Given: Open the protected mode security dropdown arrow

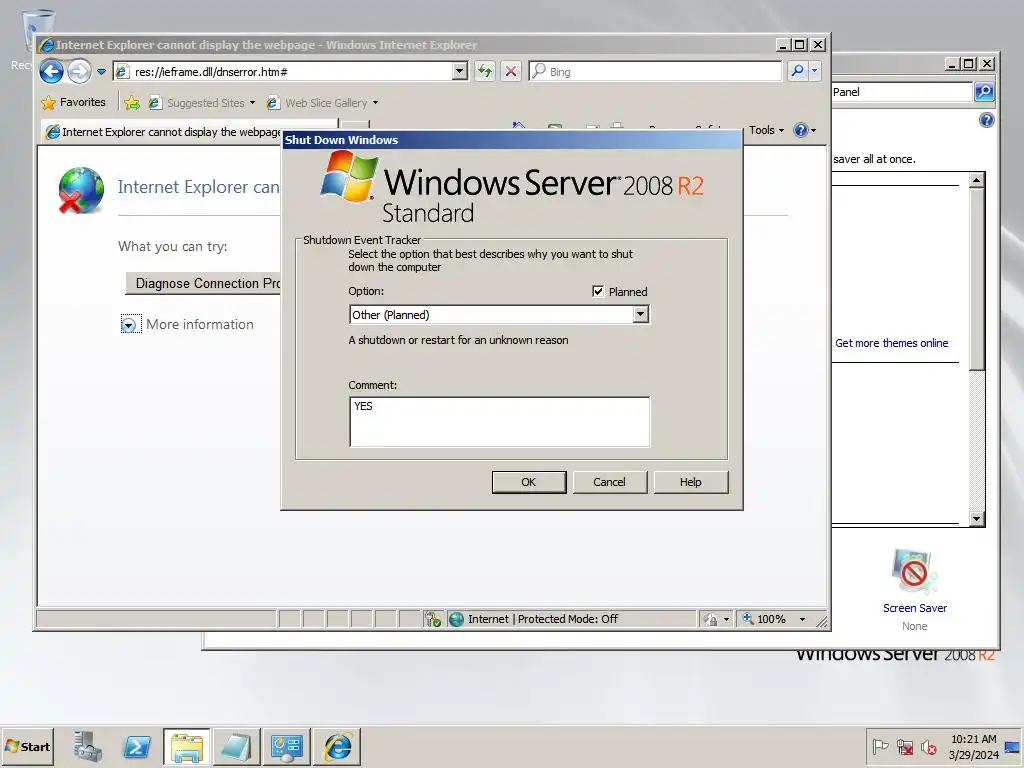Looking at the screenshot, I should pos(726,619).
